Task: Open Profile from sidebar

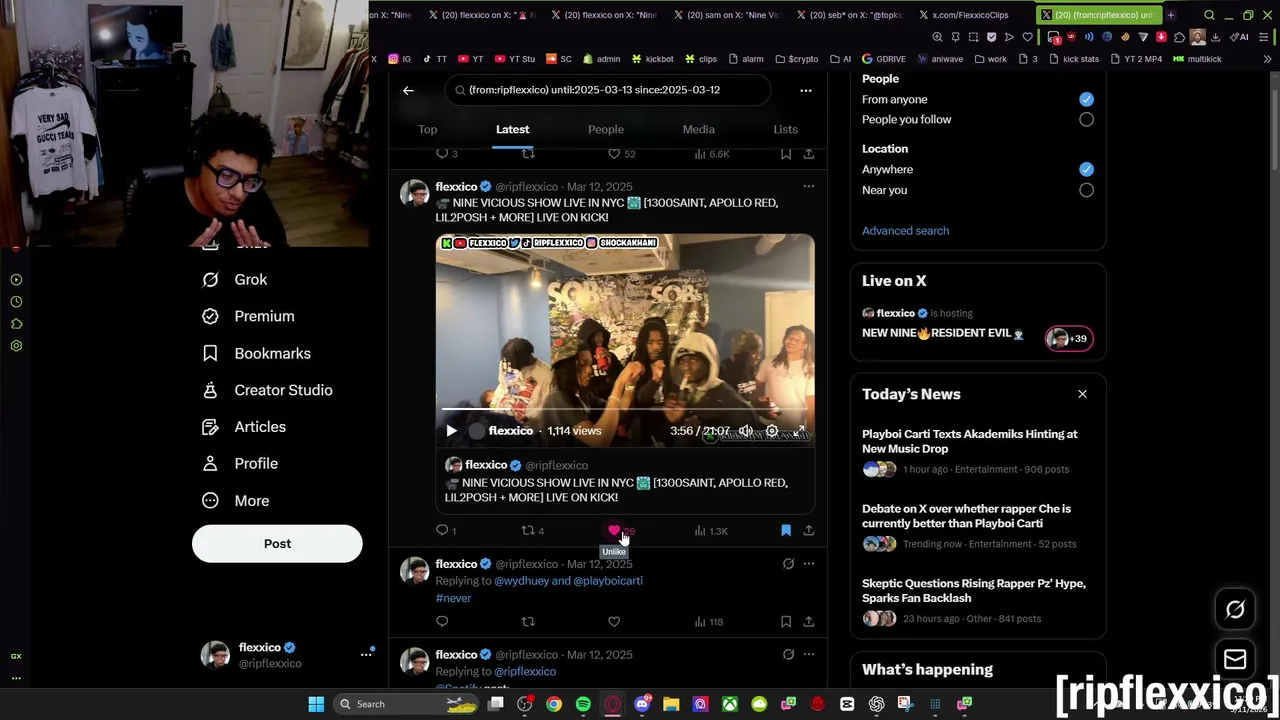Action: (241, 464)
